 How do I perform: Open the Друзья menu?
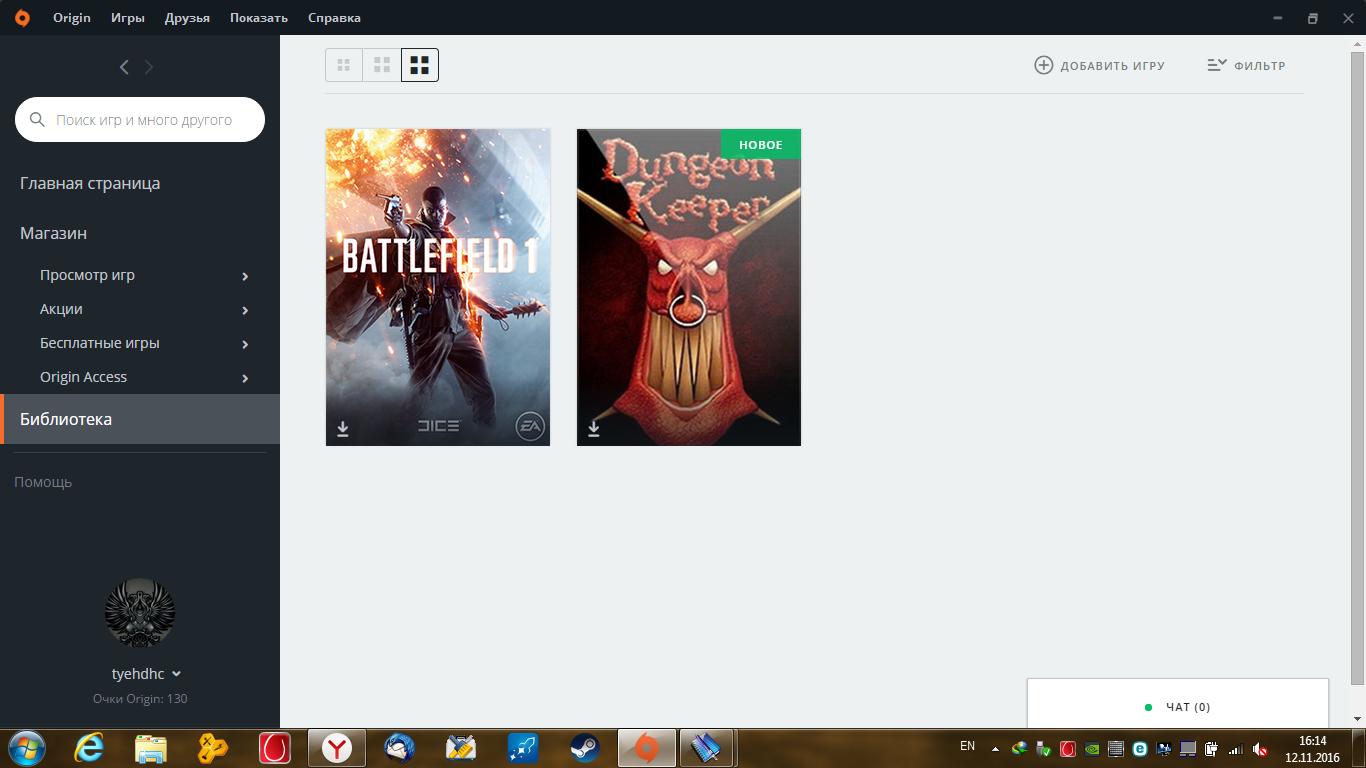pyautogui.click(x=187, y=18)
